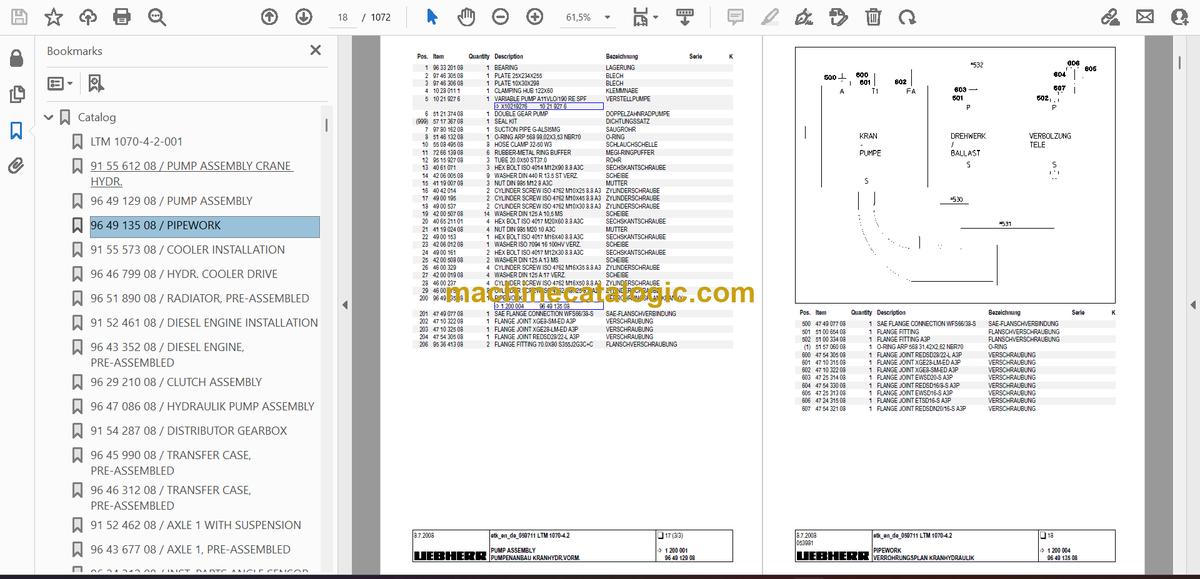Collapse the Catalog bookmark tree
The width and height of the screenshot is (1200, 579).
click(48, 117)
